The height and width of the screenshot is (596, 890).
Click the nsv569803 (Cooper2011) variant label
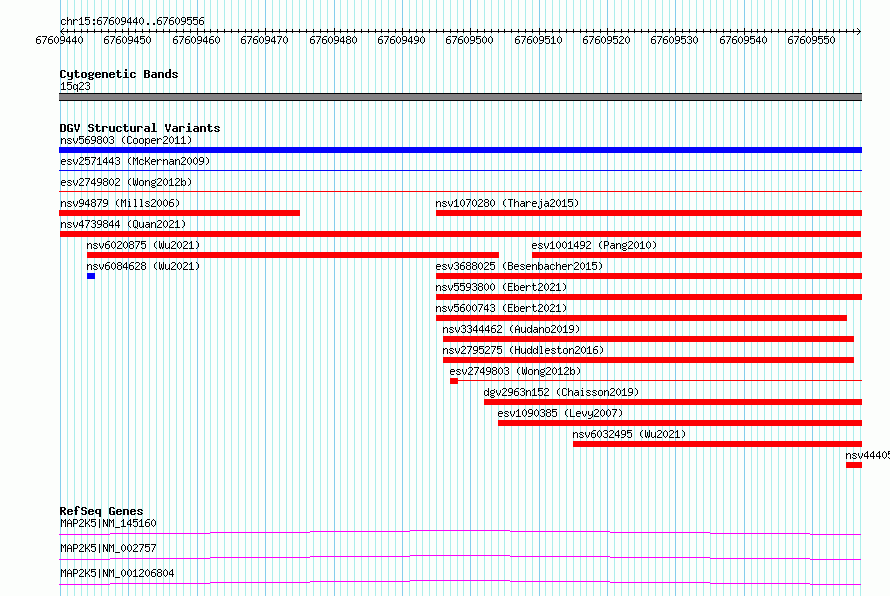click(126, 140)
